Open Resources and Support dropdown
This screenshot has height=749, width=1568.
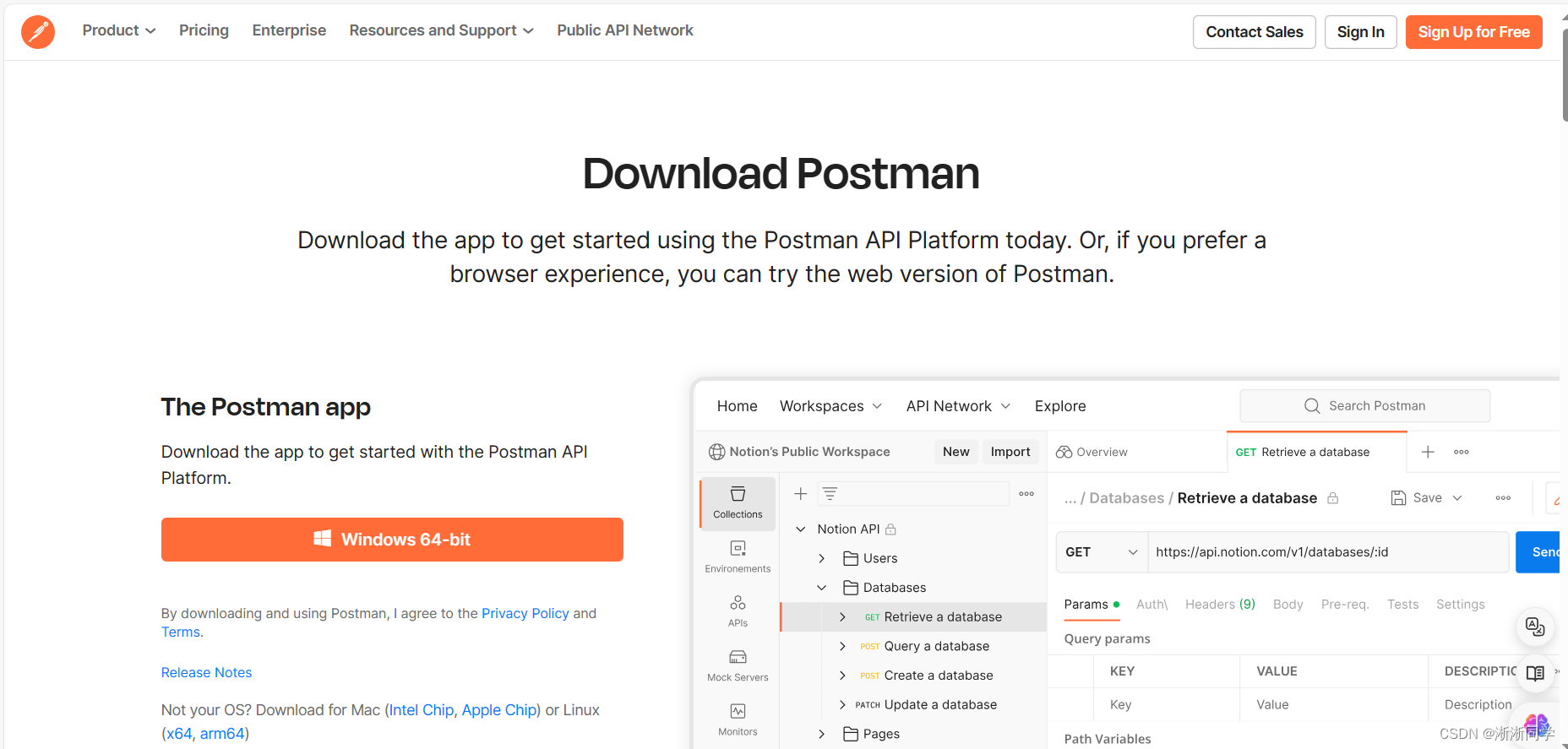[442, 30]
